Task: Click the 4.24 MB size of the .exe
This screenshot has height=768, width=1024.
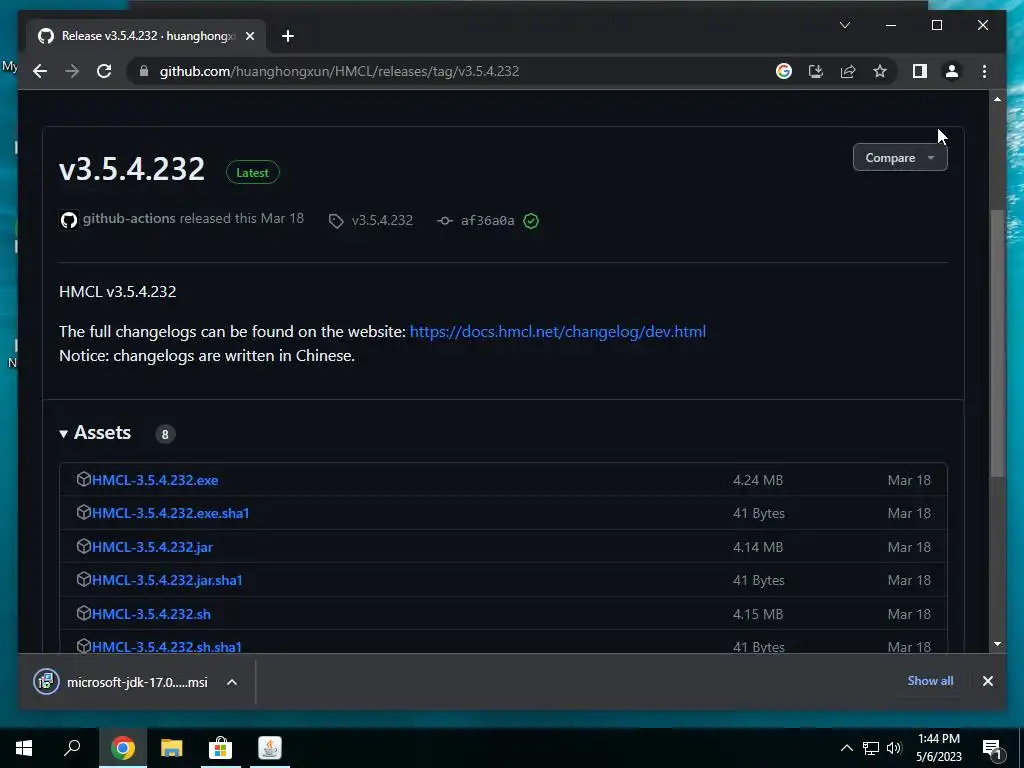Action: [758, 480]
